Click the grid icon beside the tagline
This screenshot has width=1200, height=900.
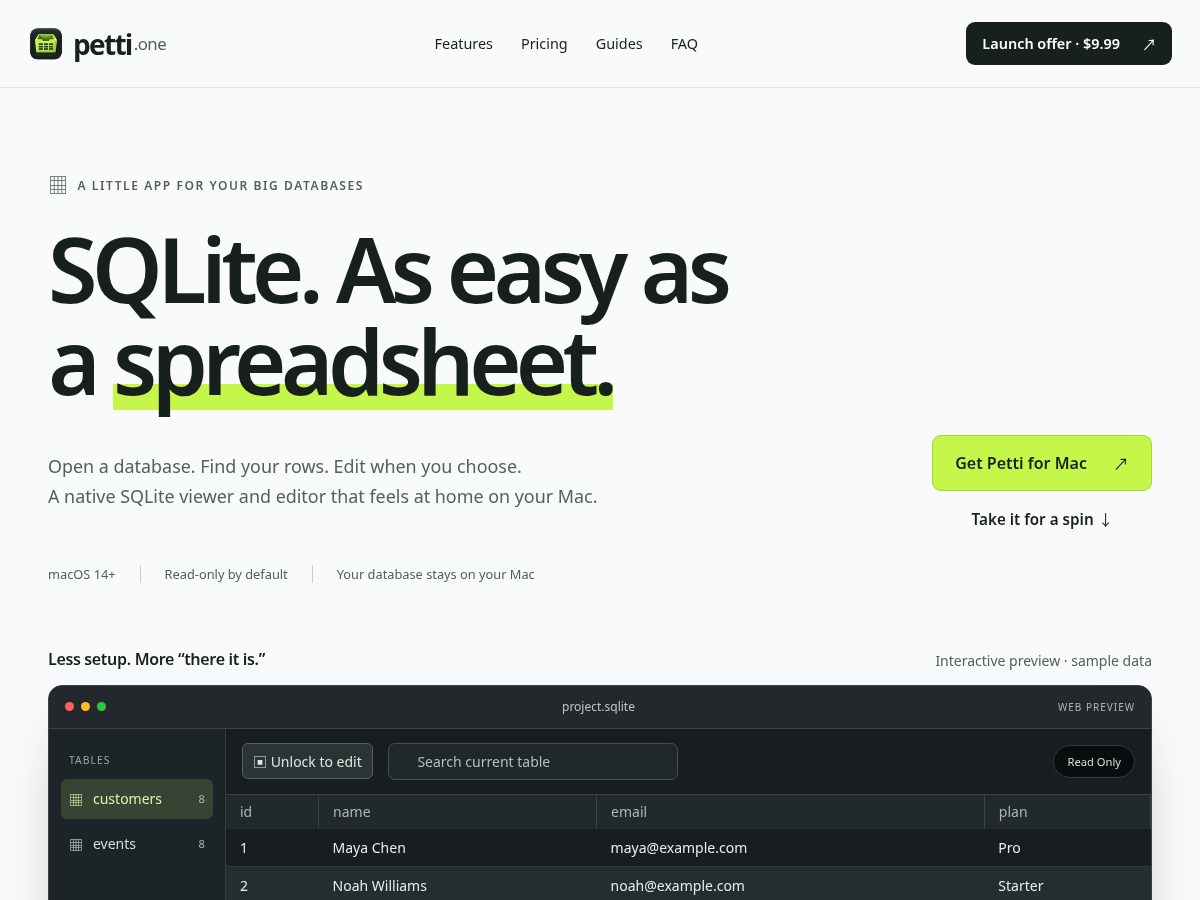pos(58,185)
